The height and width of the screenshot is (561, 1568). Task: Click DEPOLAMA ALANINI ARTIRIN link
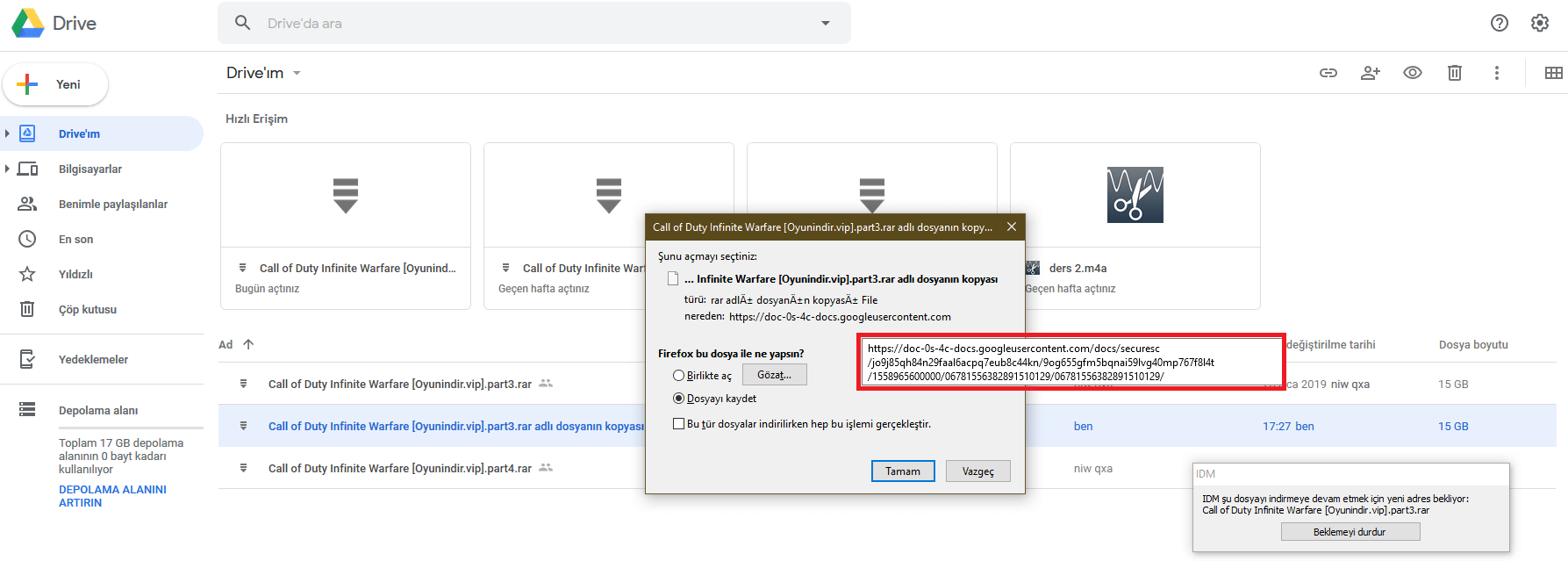point(112,496)
